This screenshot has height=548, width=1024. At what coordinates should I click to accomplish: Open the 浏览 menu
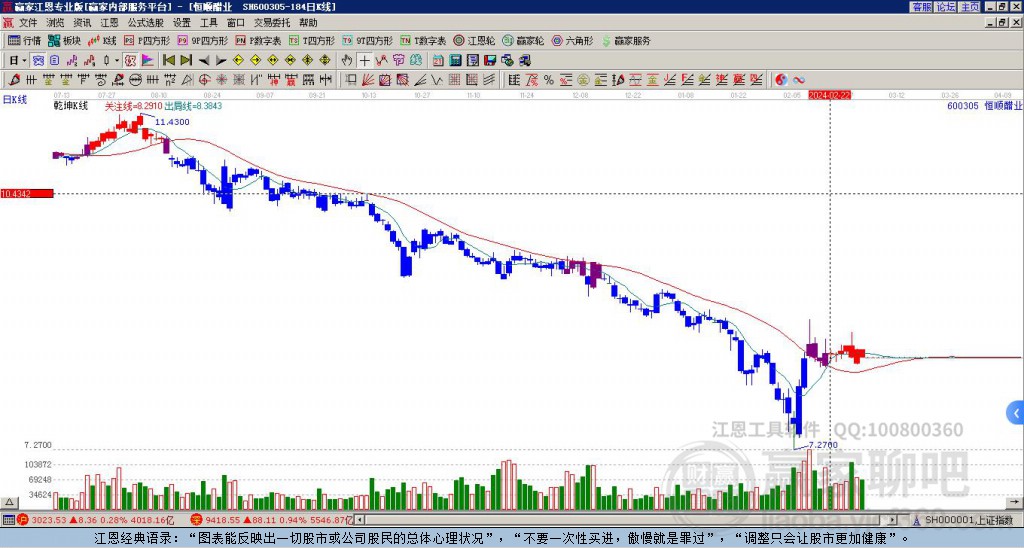55,23
